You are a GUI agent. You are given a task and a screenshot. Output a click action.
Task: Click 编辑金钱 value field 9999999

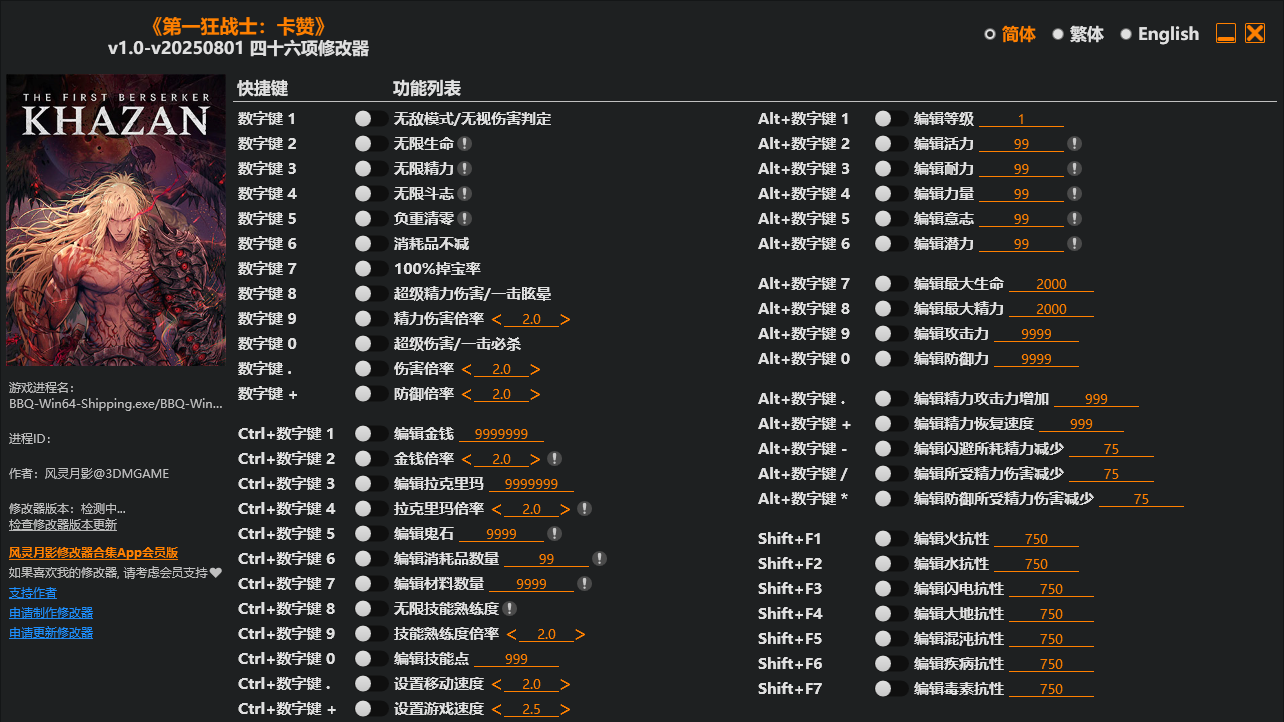tap(502, 434)
